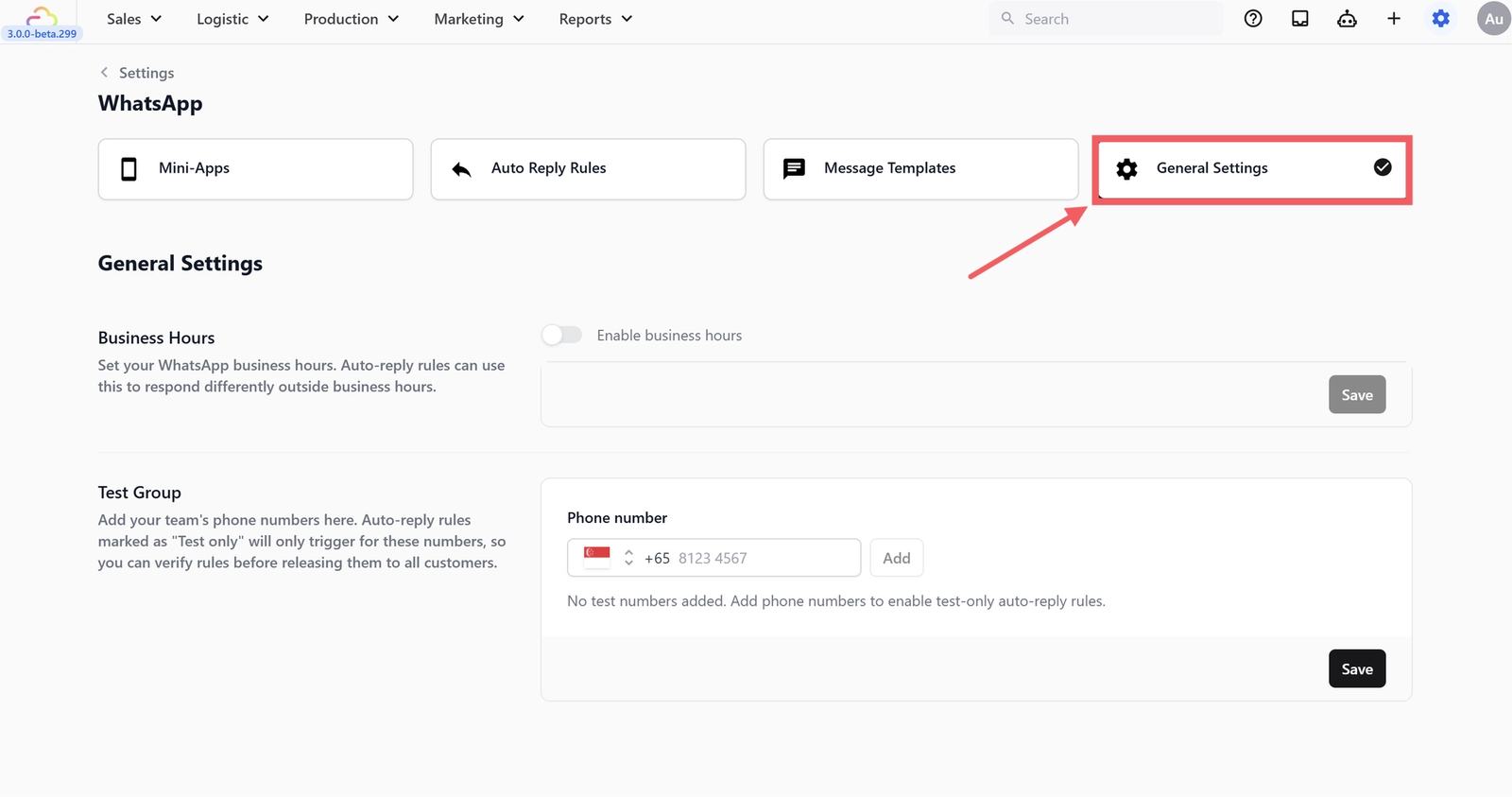This screenshot has width=1512, height=797.
Task: Click the WhatsApp page title
Action: 150,103
